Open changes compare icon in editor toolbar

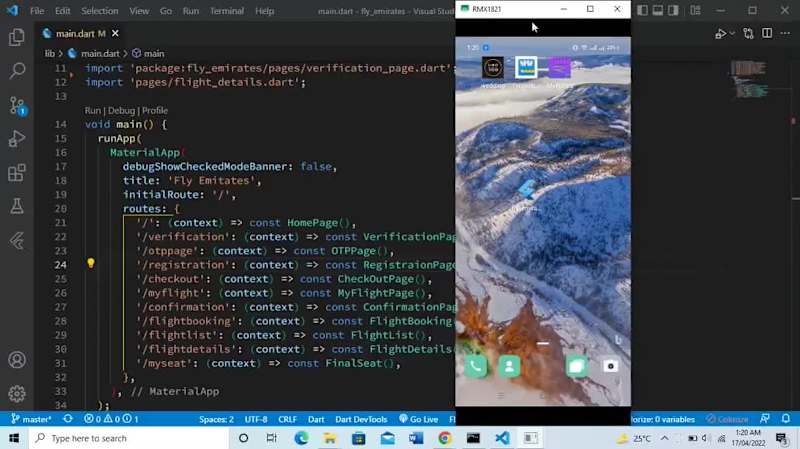coord(748,33)
